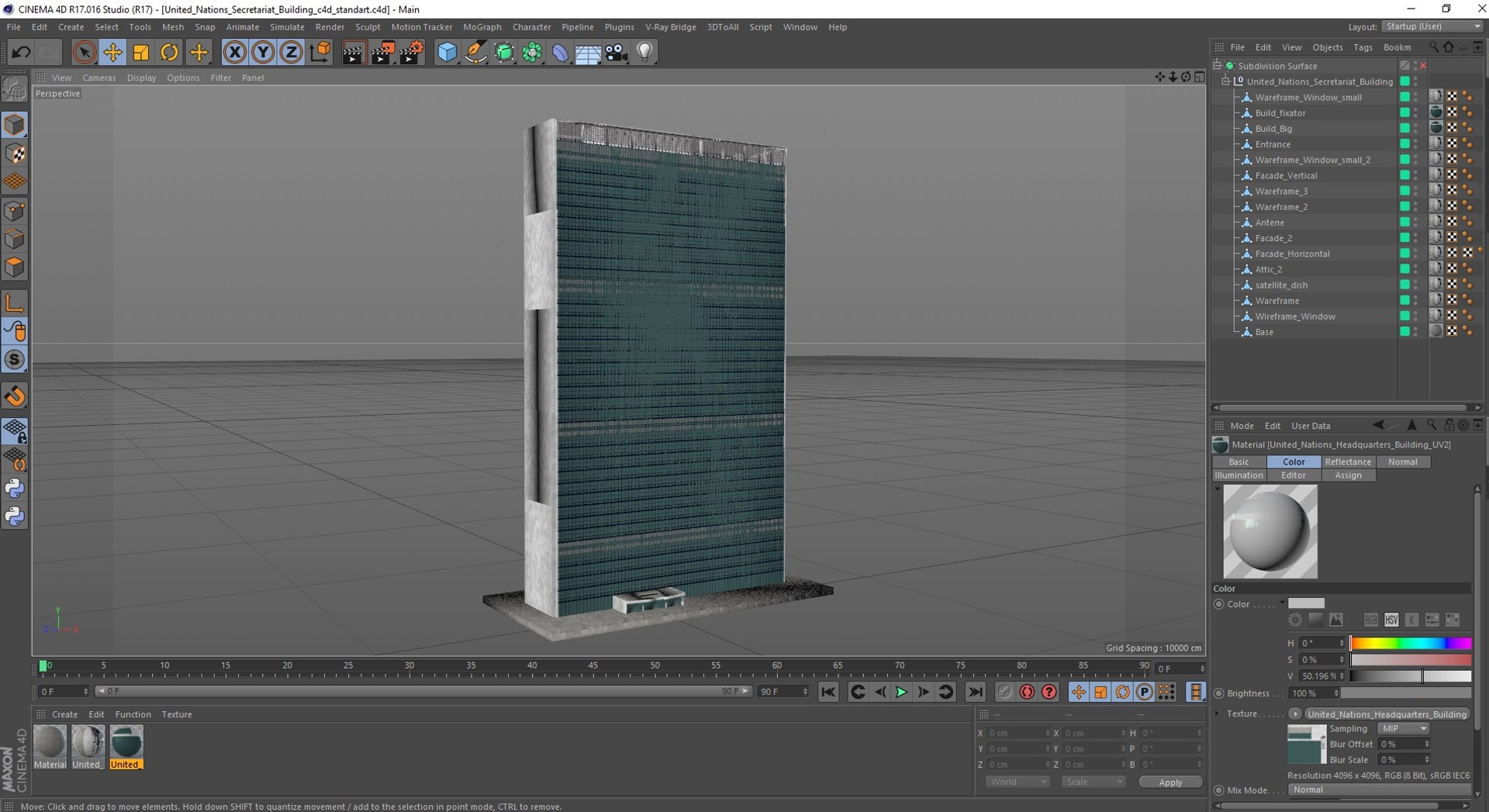Toggle Mix Mode animation circle

[1219, 790]
